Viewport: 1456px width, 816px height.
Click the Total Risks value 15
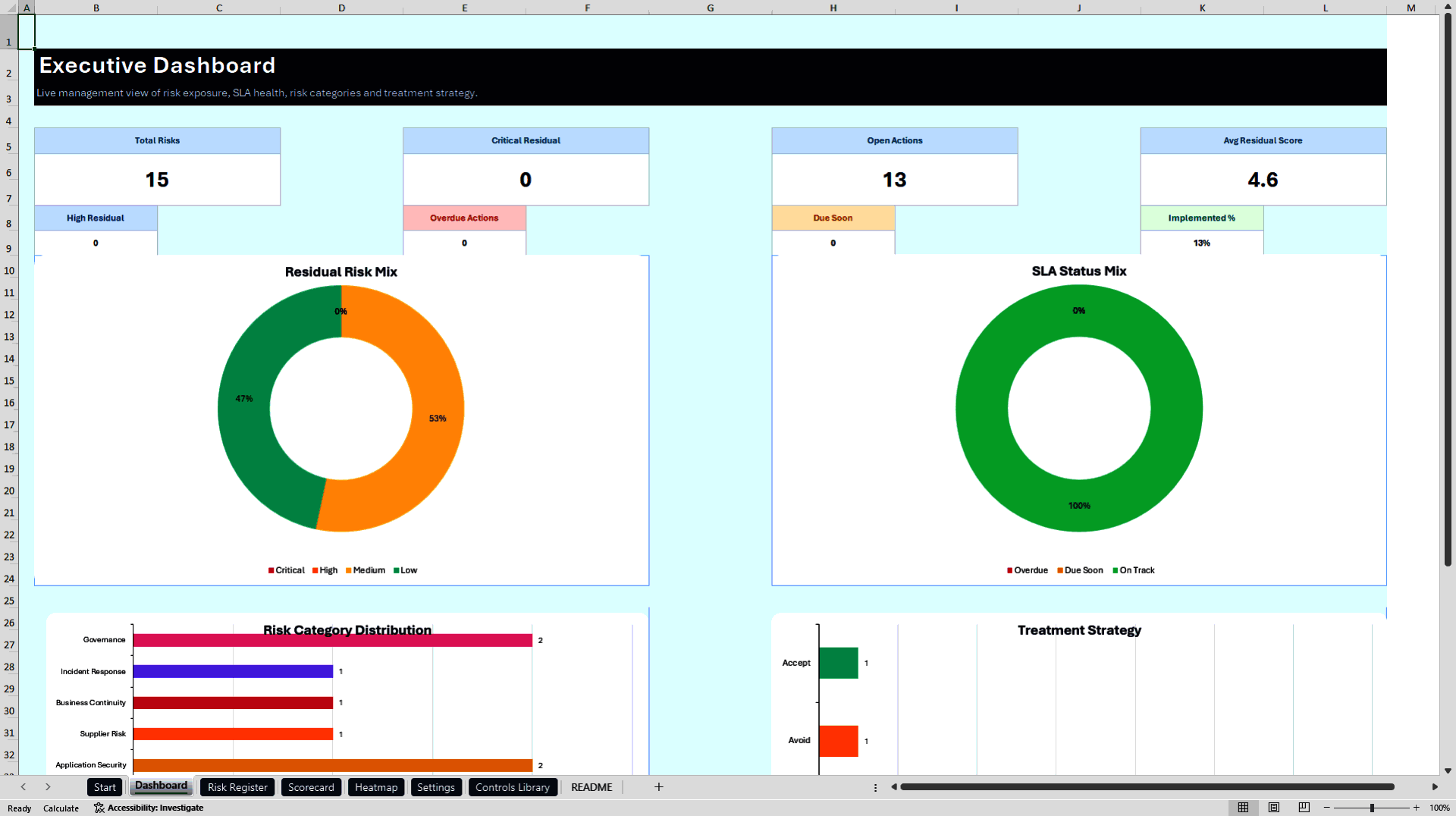[157, 180]
